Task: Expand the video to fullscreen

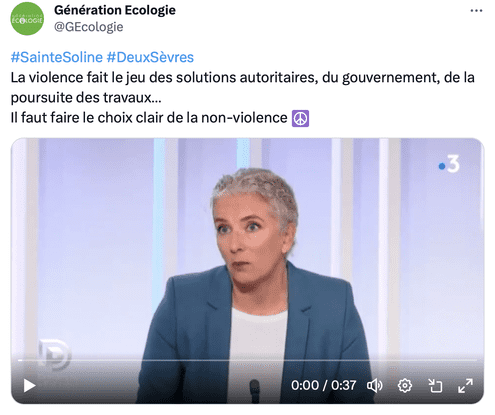Action: click(465, 386)
